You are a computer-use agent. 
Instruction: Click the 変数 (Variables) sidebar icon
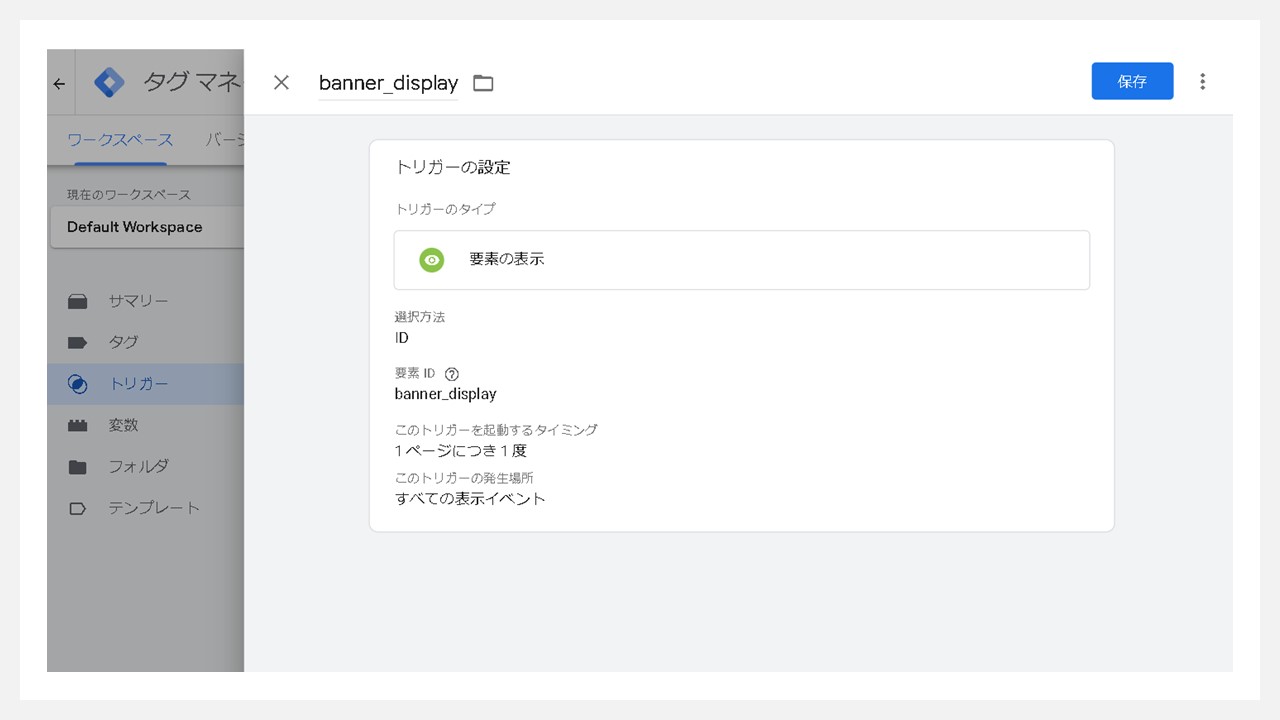[x=78, y=425]
